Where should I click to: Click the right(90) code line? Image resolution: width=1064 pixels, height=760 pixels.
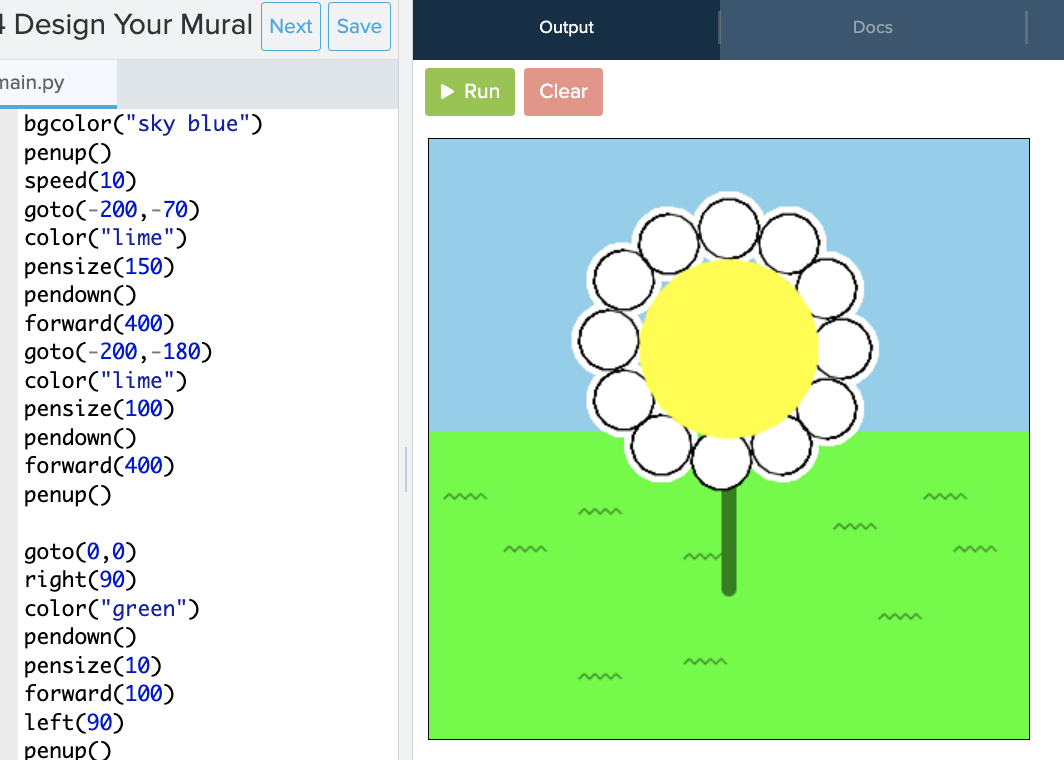(x=80, y=580)
